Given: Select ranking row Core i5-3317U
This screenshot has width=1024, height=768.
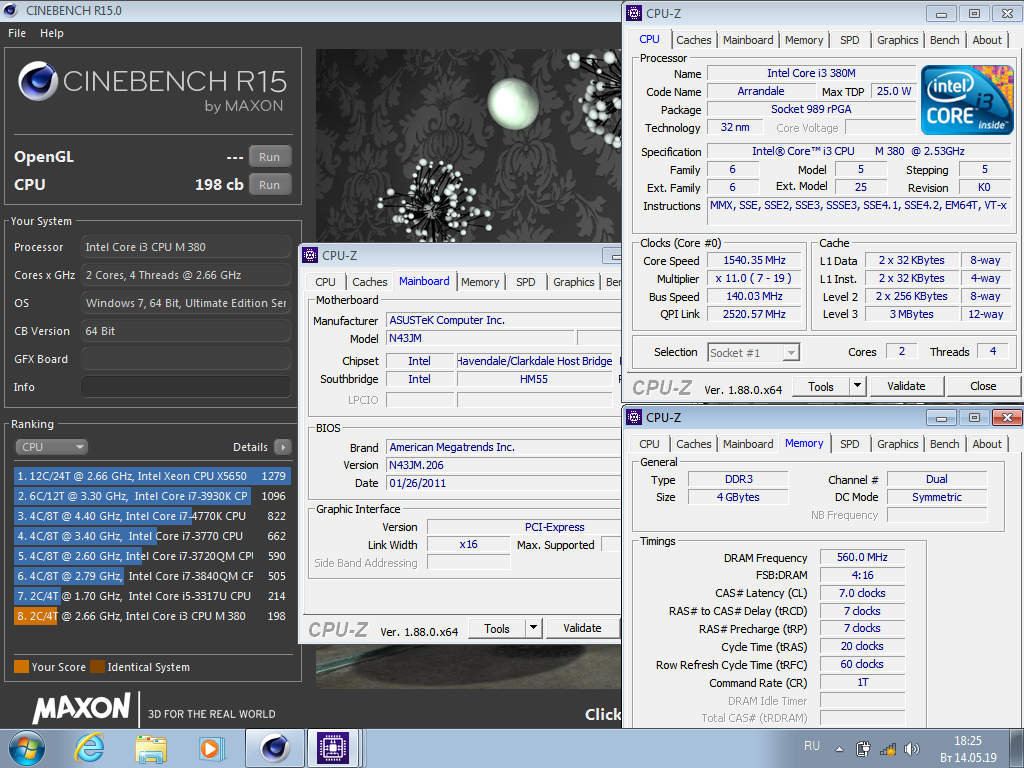Looking at the screenshot, I should [x=152, y=596].
